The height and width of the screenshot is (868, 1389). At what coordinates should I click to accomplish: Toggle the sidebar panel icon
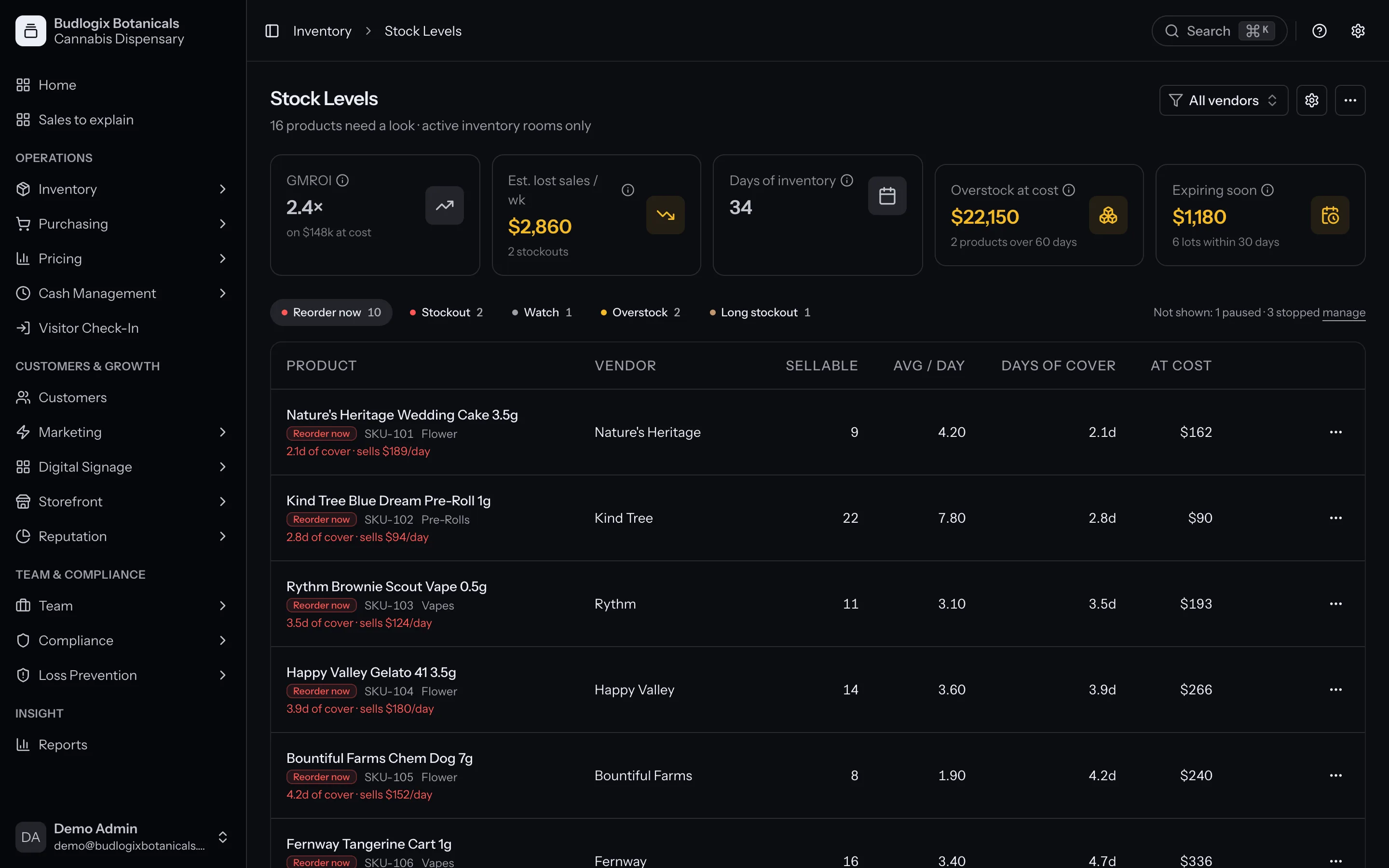272,31
